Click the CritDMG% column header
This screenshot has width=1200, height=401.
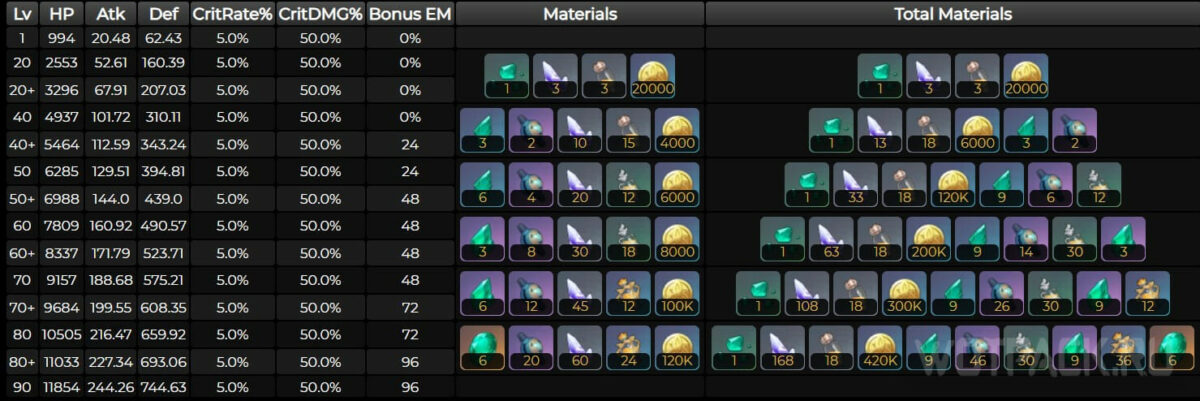click(x=320, y=14)
